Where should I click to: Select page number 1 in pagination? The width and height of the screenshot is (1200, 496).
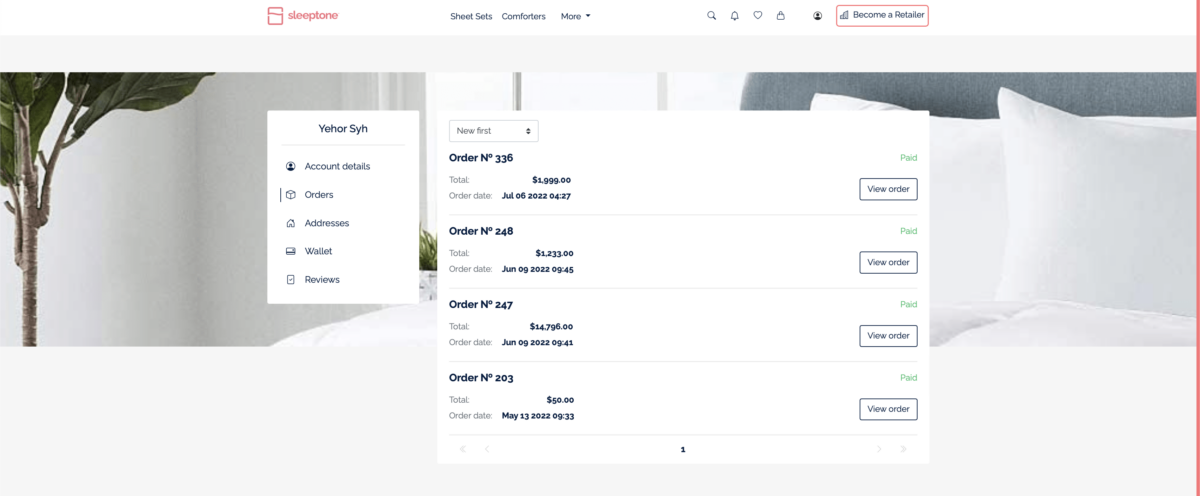coord(683,449)
